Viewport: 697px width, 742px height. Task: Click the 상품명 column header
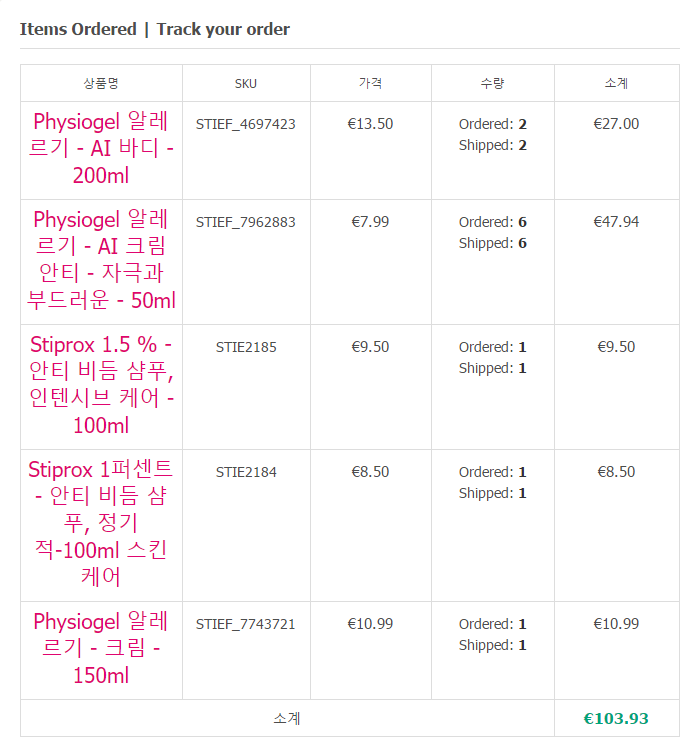tap(101, 83)
